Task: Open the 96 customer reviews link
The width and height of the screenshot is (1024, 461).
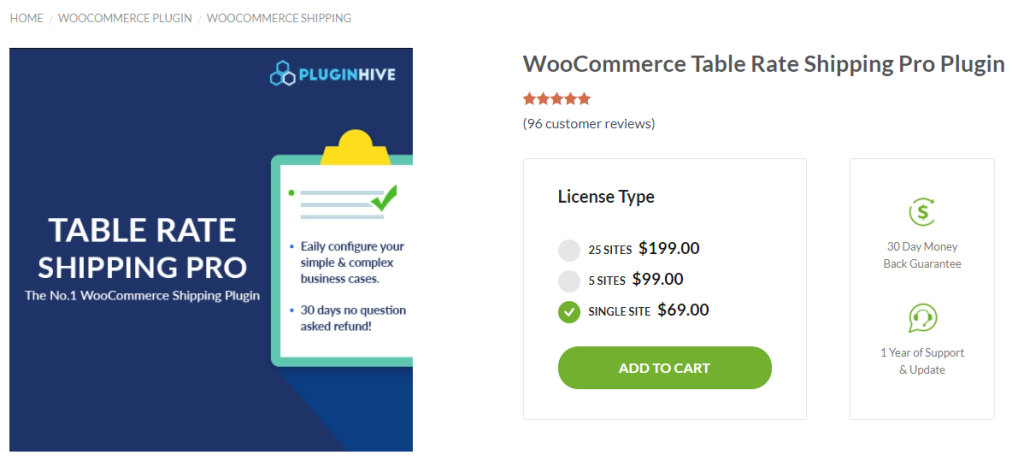Action: coord(589,124)
